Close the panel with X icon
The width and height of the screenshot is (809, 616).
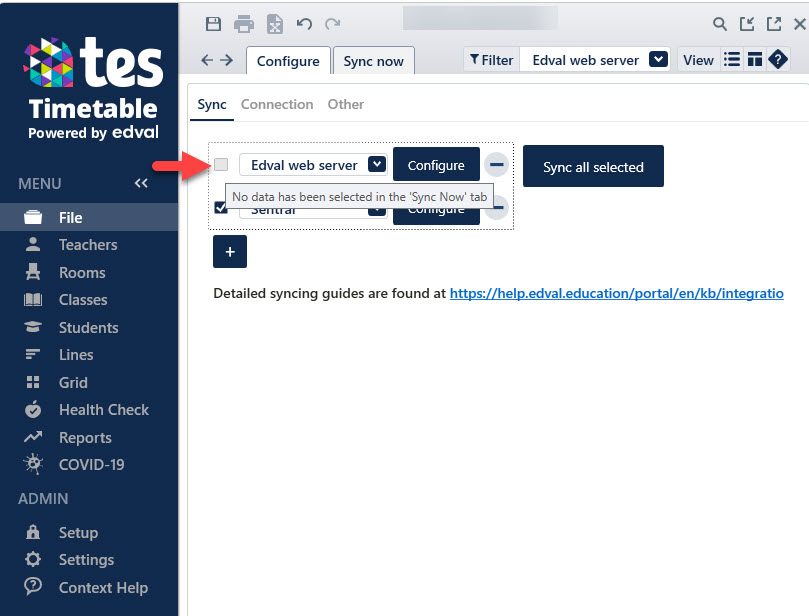pyautogui.click(x=799, y=24)
